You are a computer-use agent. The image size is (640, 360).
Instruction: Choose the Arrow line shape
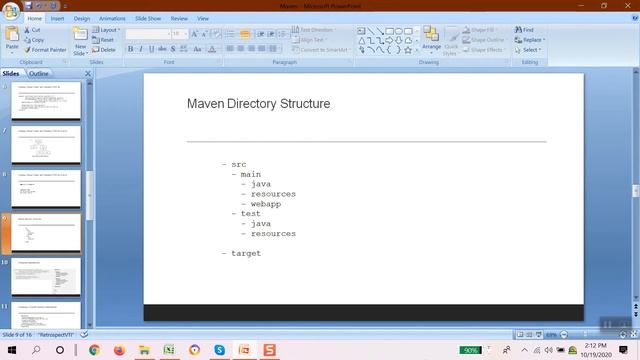tap(380, 31)
